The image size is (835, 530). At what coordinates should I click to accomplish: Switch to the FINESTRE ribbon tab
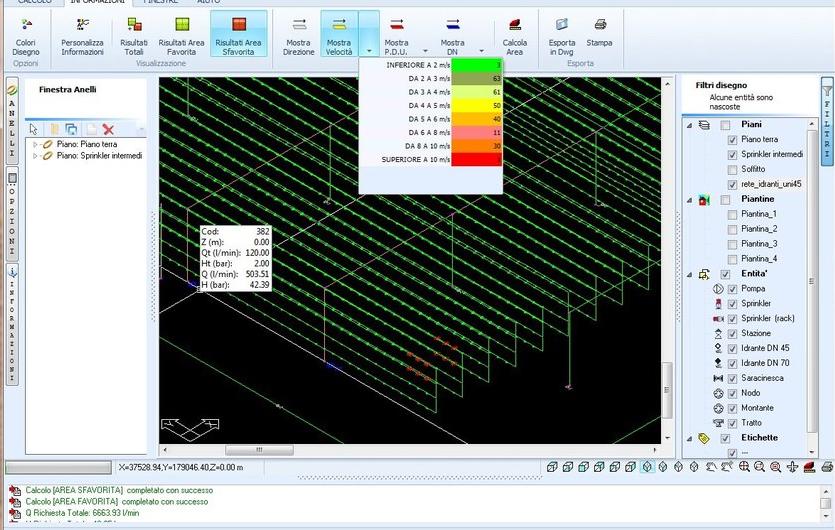tap(160, 3)
